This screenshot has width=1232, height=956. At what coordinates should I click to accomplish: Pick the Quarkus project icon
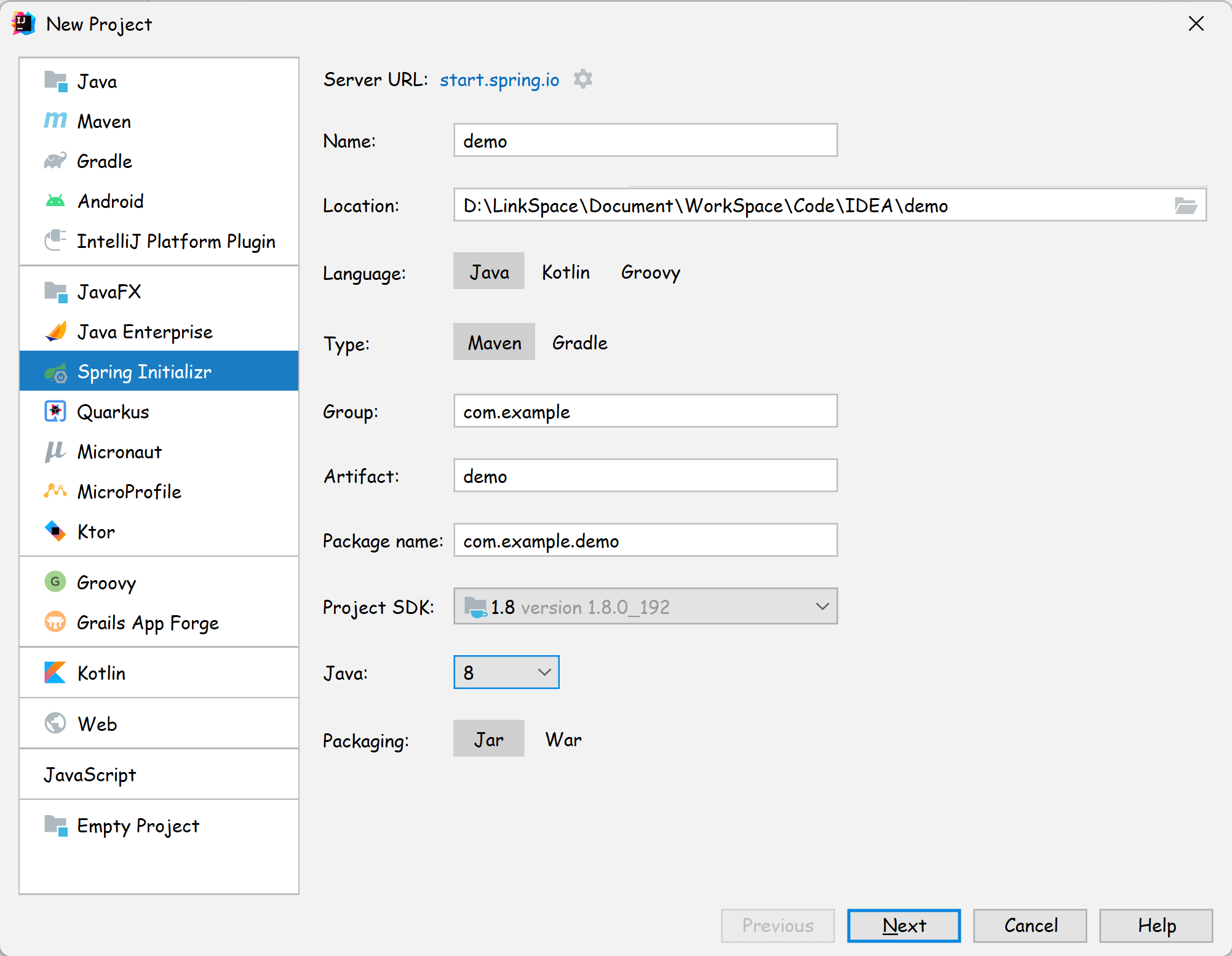point(55,412)
